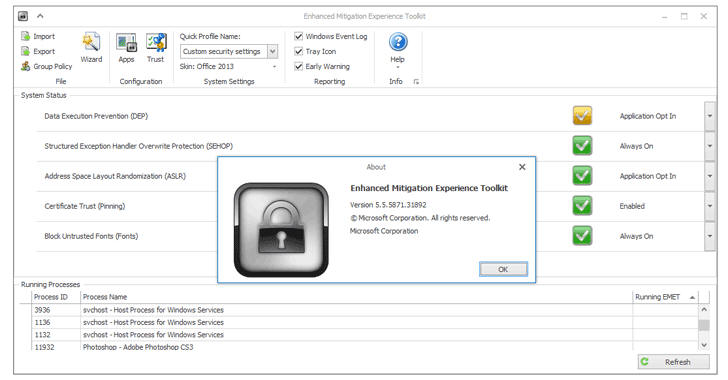Click the Refresh button

point(674,362)
